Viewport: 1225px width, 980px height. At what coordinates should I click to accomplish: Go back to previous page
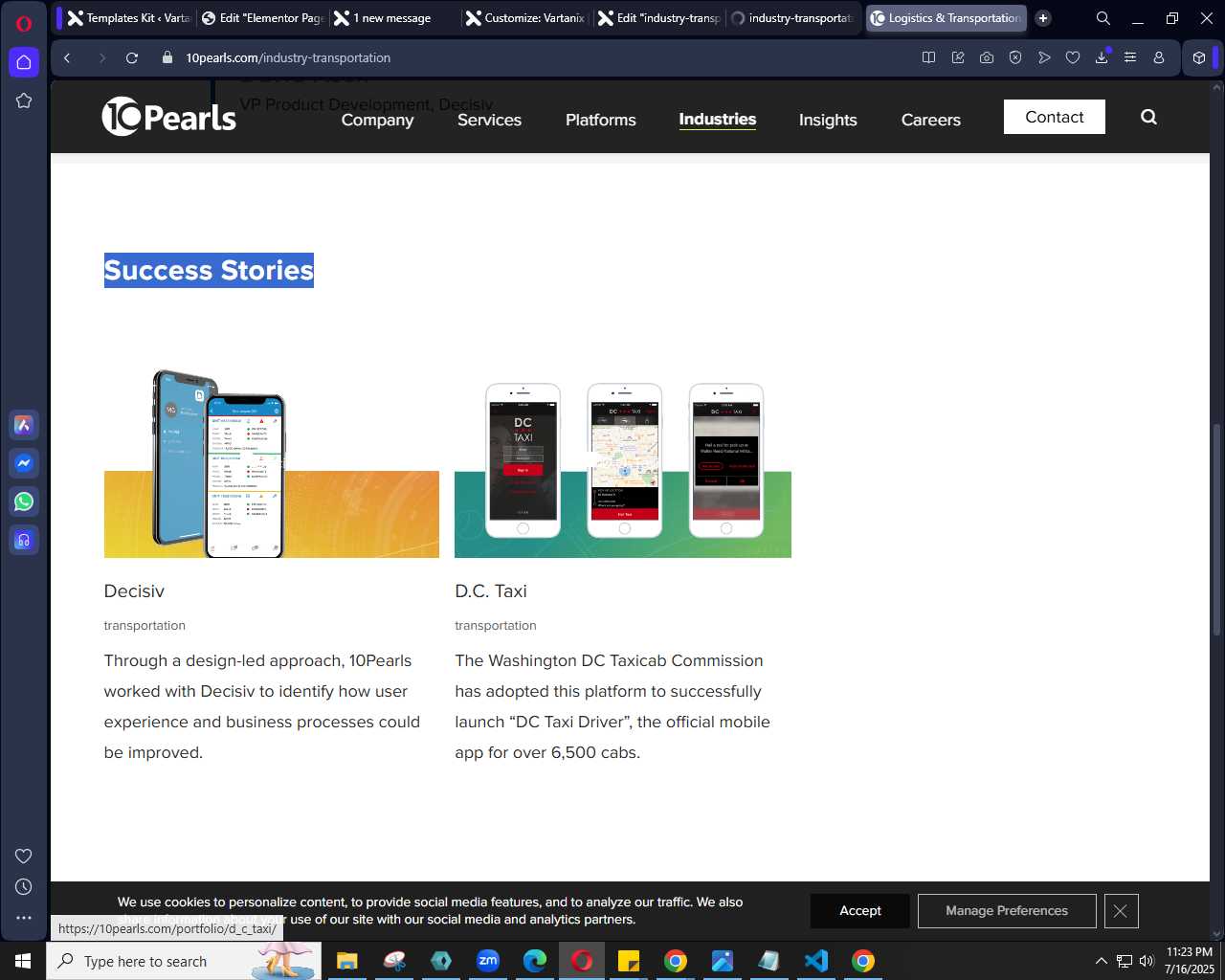tap(67, 57)
